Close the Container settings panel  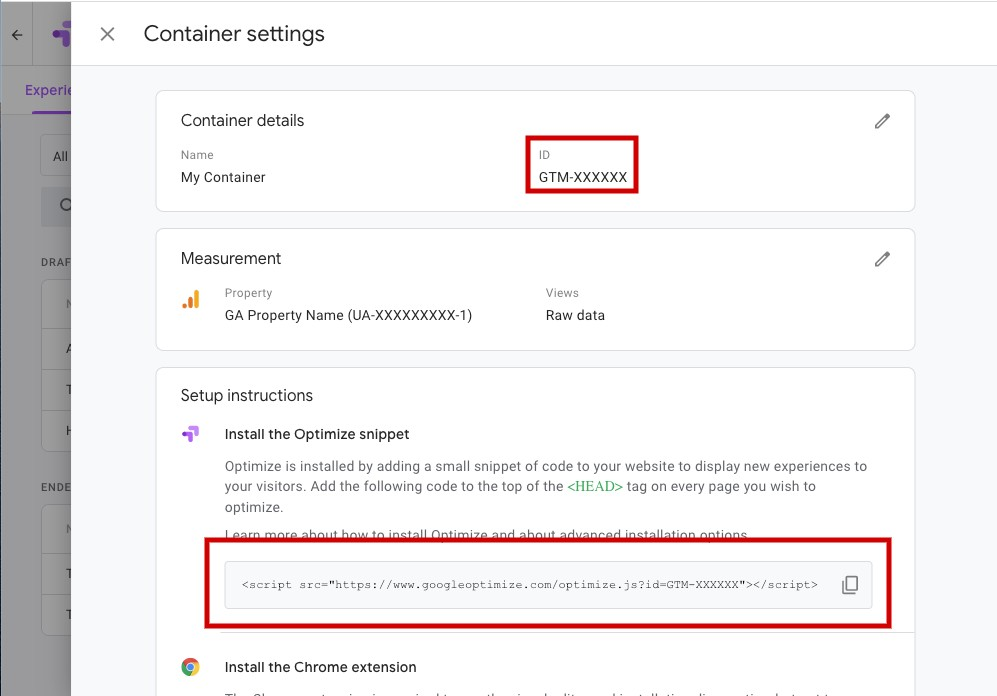(108, 34)
